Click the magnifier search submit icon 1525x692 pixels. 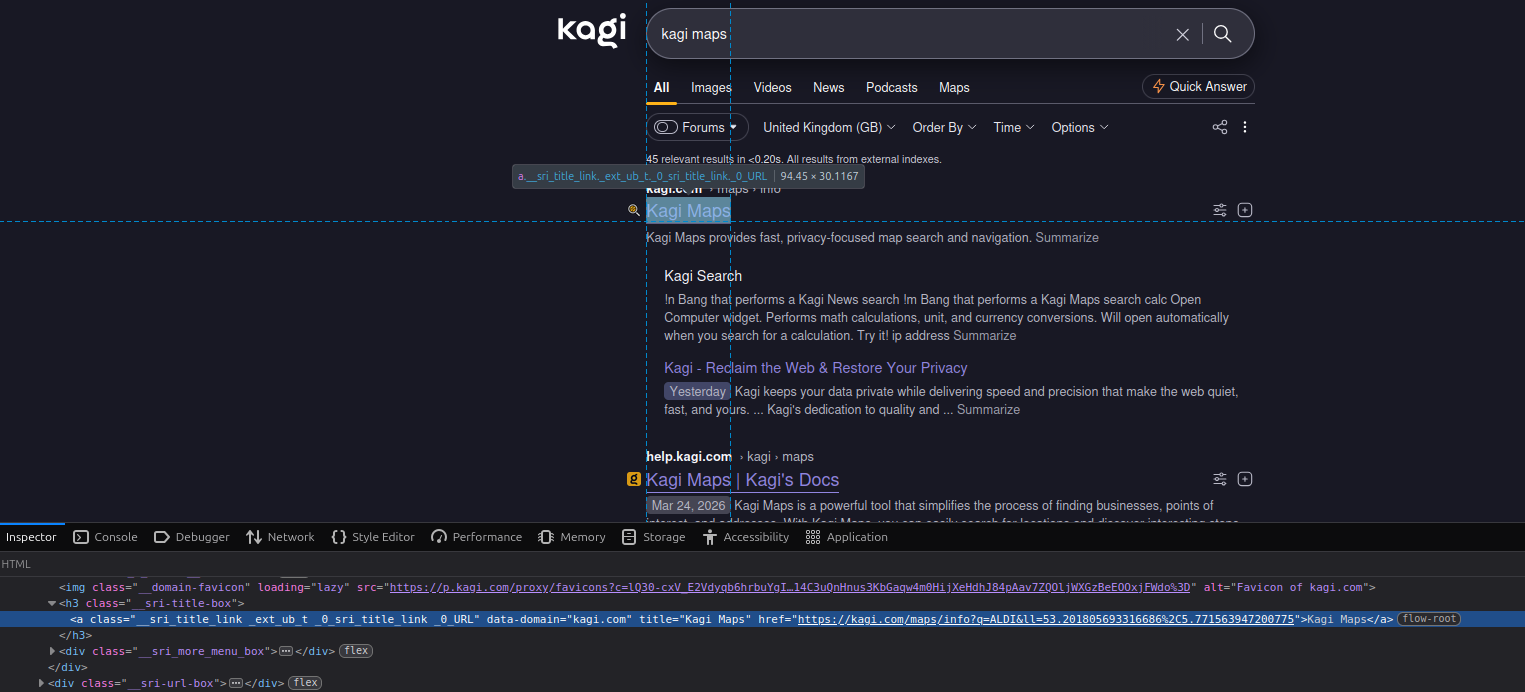point(1222,34)
